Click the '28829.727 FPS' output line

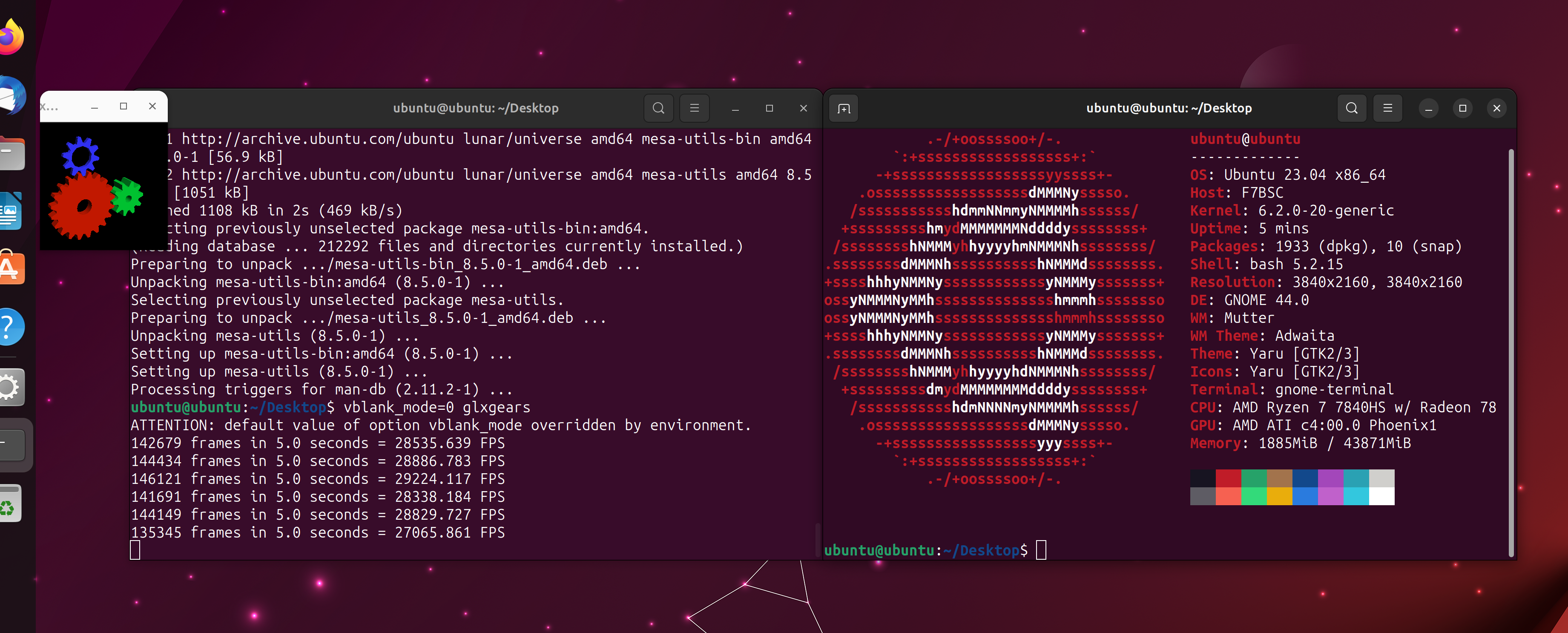318,515
